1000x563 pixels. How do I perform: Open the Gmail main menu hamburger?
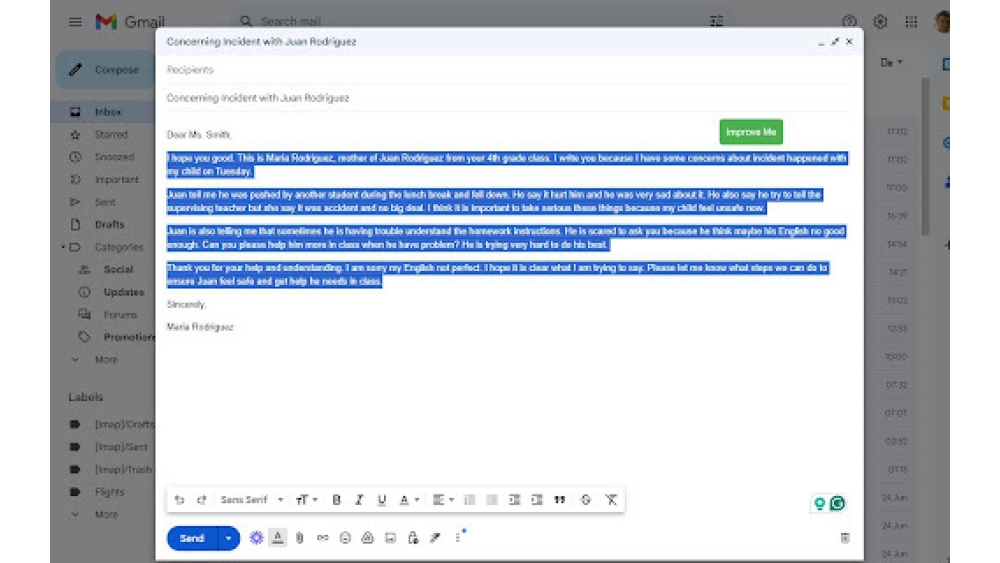tap(75, 22)
